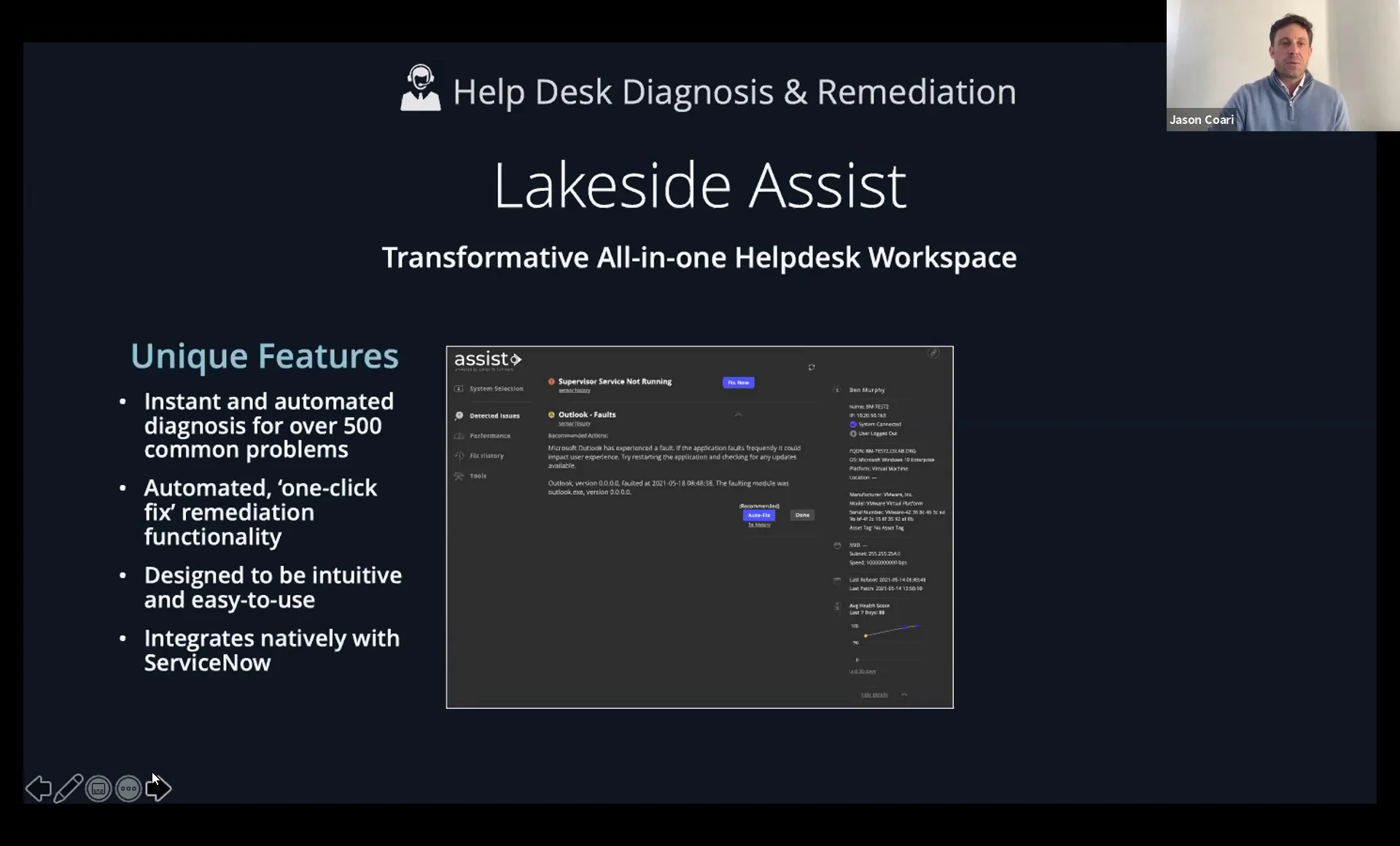This screenshot has height=846, width=1400.
Task: Click red status dot for Supervisor Service
Action: (551, 381)
